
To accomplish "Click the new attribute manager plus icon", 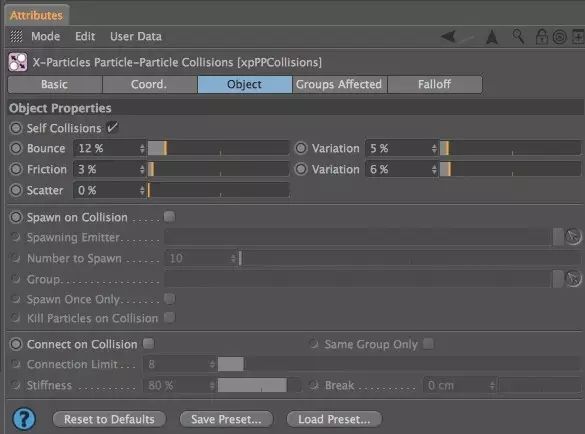I will [x=579, y=37].
